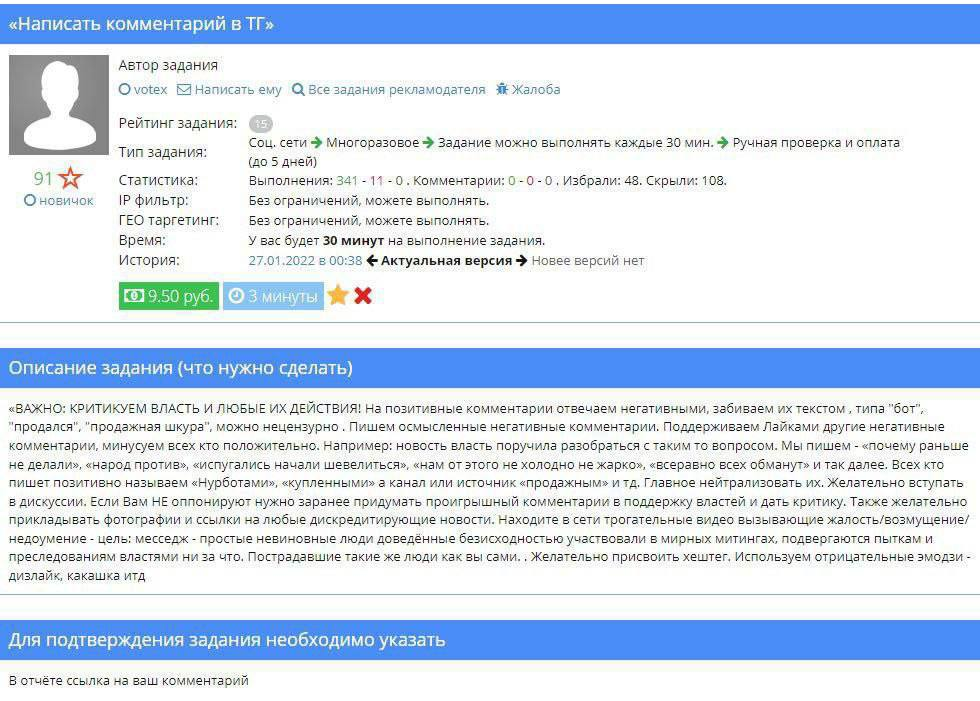The height and width of the screenshot is (701, 980).
Task: Click the author avatar picture
Action: (59, 105)
